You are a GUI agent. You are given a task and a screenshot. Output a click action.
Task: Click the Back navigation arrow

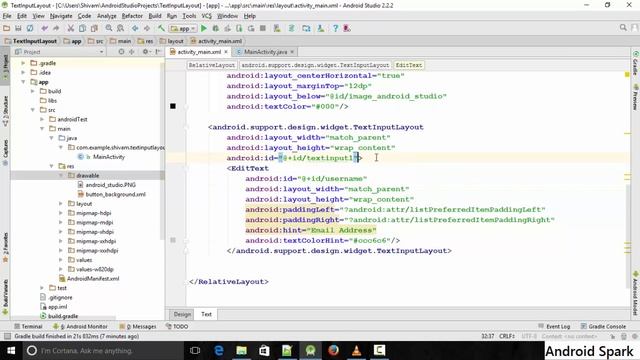click(x=135, y=28)
